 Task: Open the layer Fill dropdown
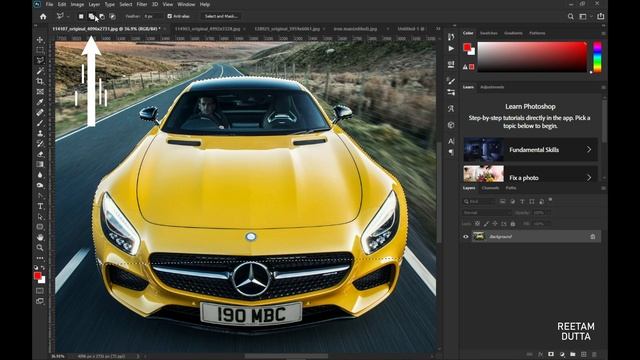542,224
